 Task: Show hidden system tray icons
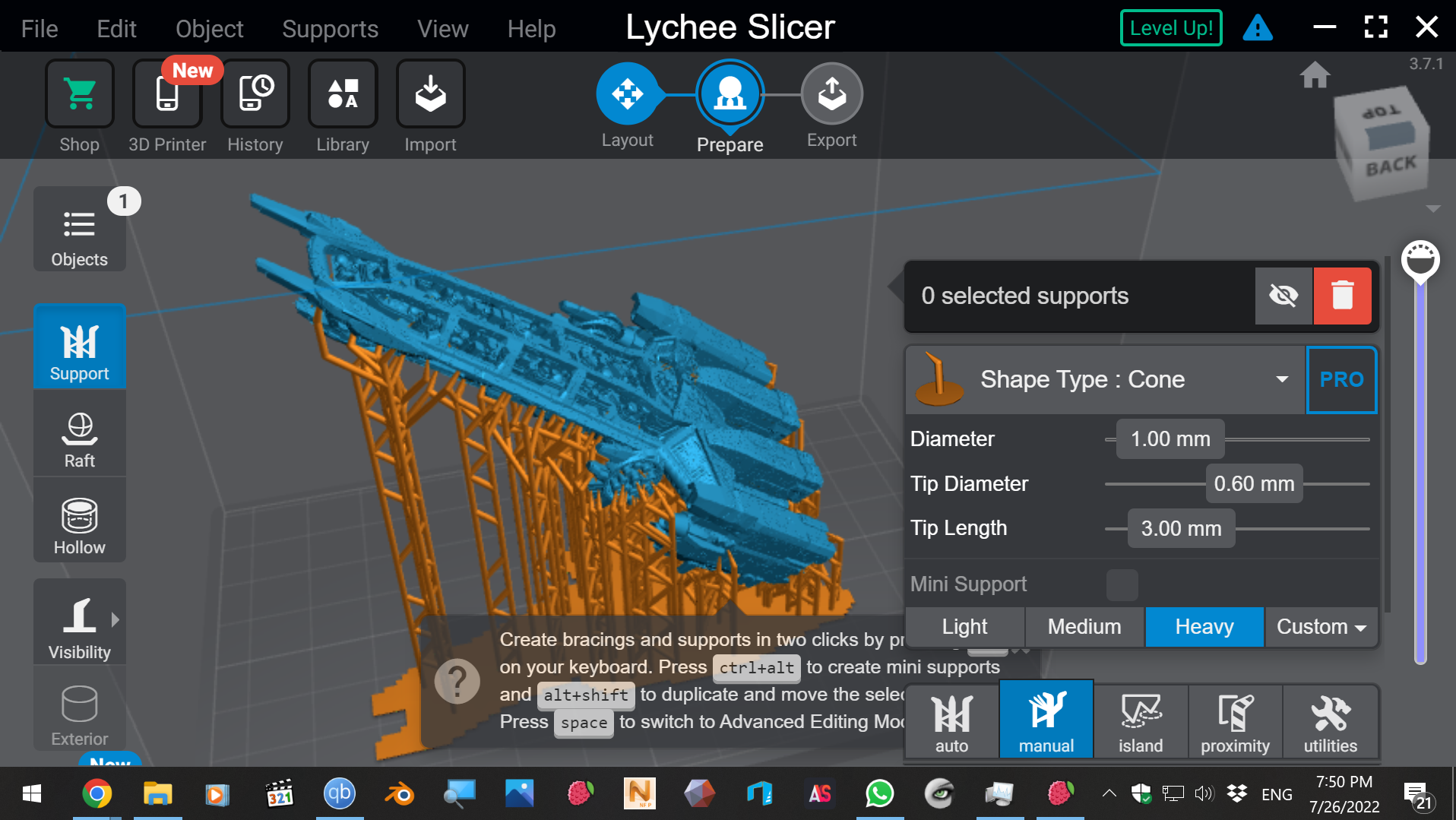pyautogui.click(x=1109, y=794)
